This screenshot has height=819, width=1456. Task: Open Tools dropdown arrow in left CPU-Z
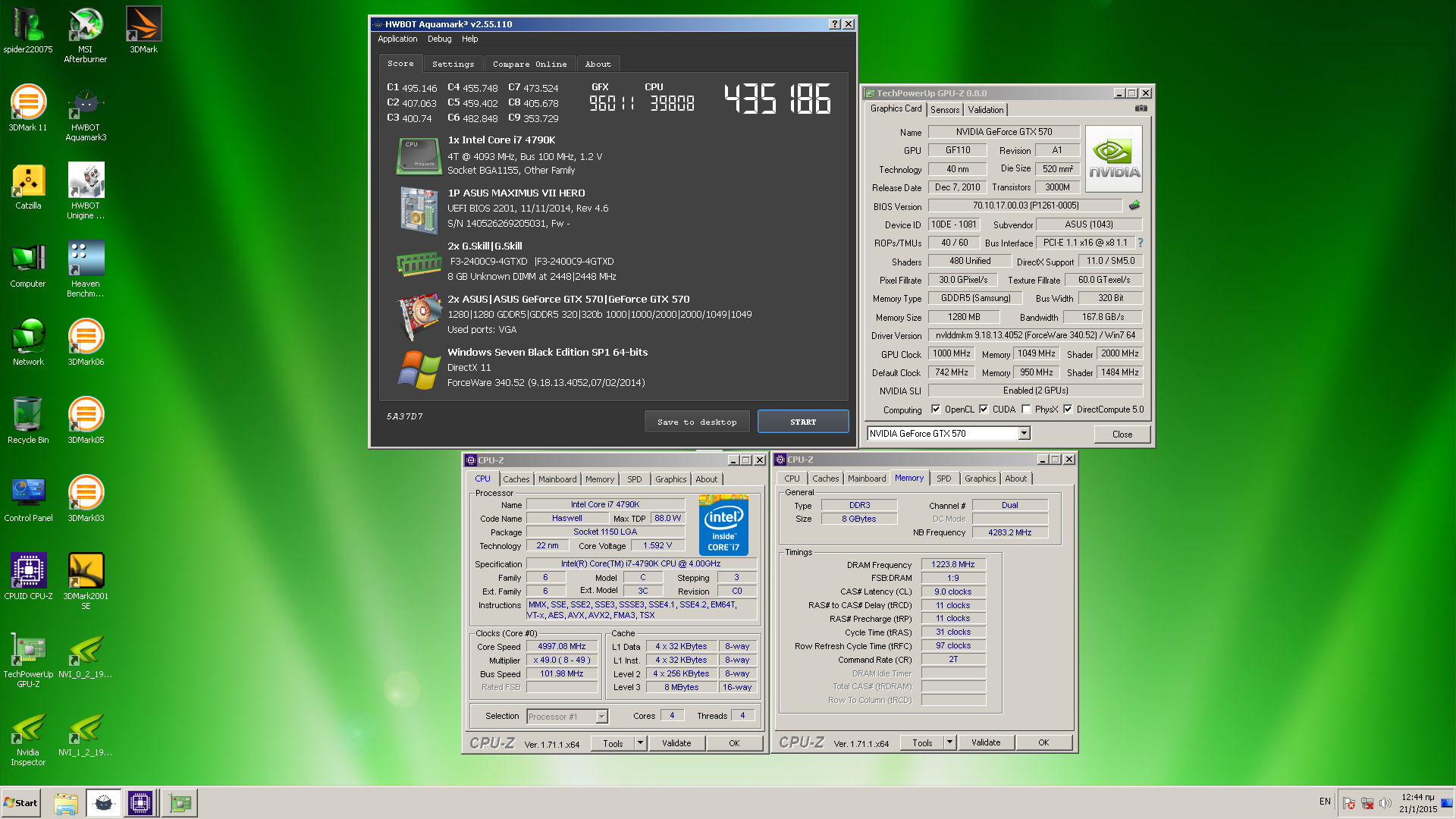click(x=640, y=743)
